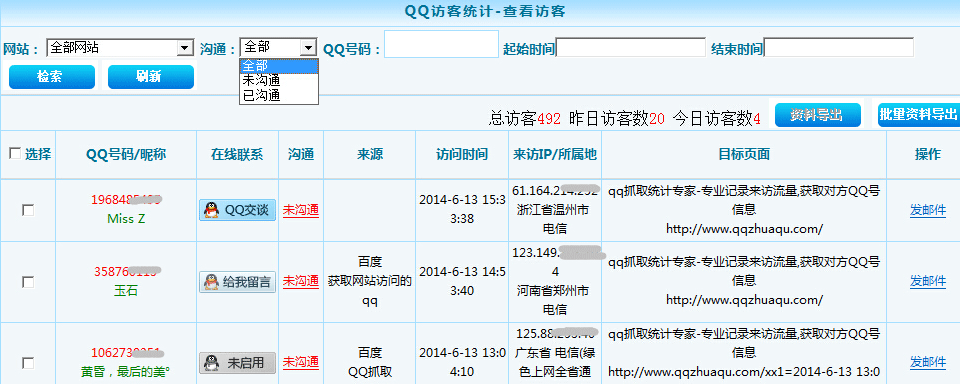Click the 来访IP/所属地 column header
The image size is (961, 384).
[555, 155]
